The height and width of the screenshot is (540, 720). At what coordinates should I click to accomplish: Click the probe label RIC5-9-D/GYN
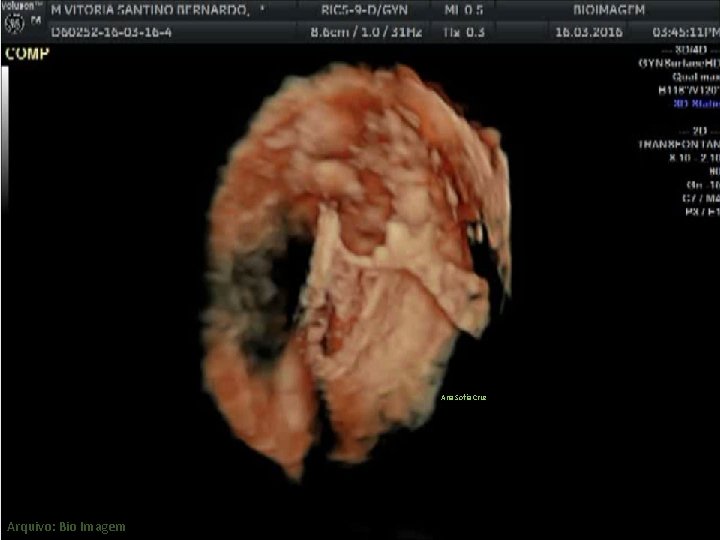[x=363, y=10]
